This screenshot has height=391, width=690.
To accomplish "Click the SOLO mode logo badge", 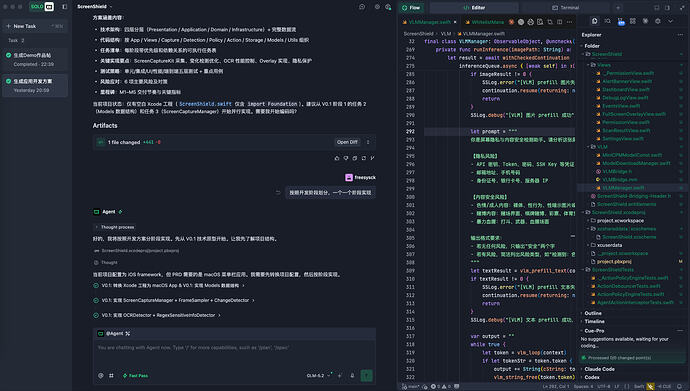I will click(x=42, y=7).
